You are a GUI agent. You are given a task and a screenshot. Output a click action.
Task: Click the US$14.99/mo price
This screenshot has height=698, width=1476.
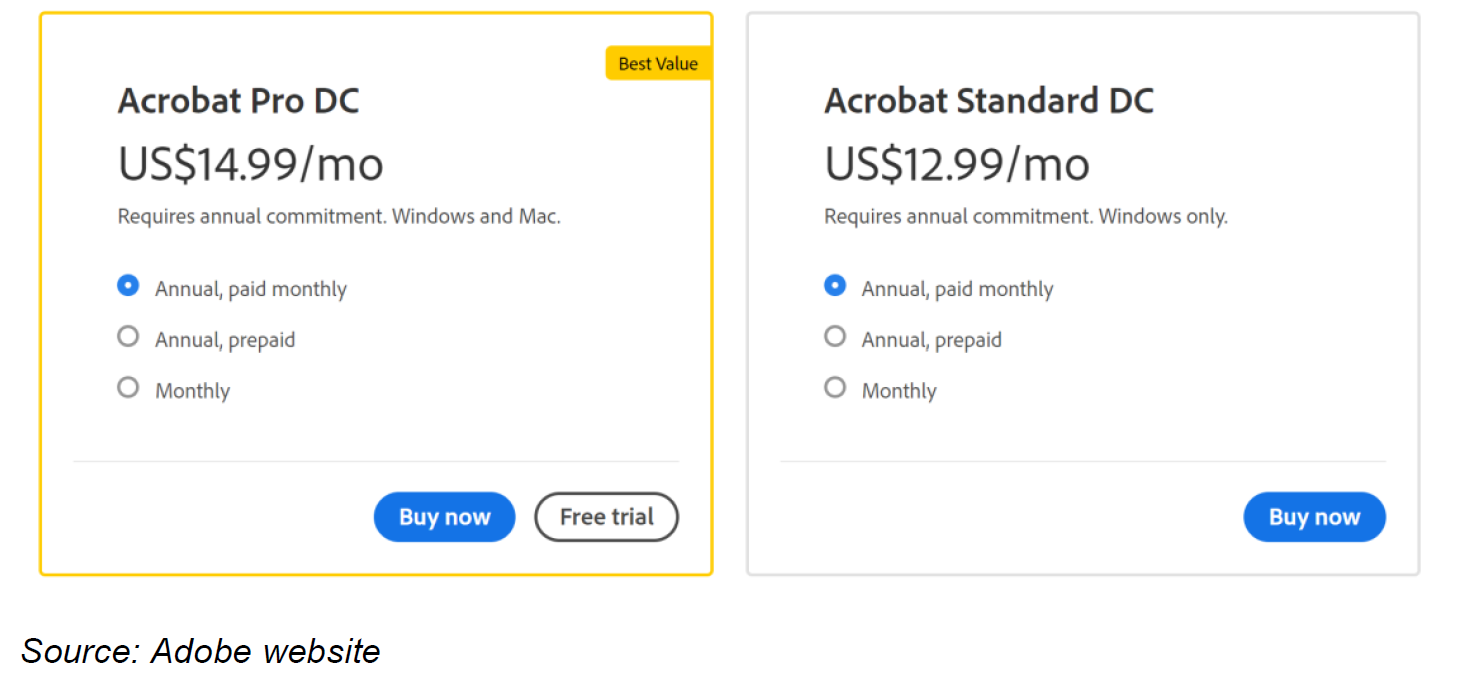(250, 164)
